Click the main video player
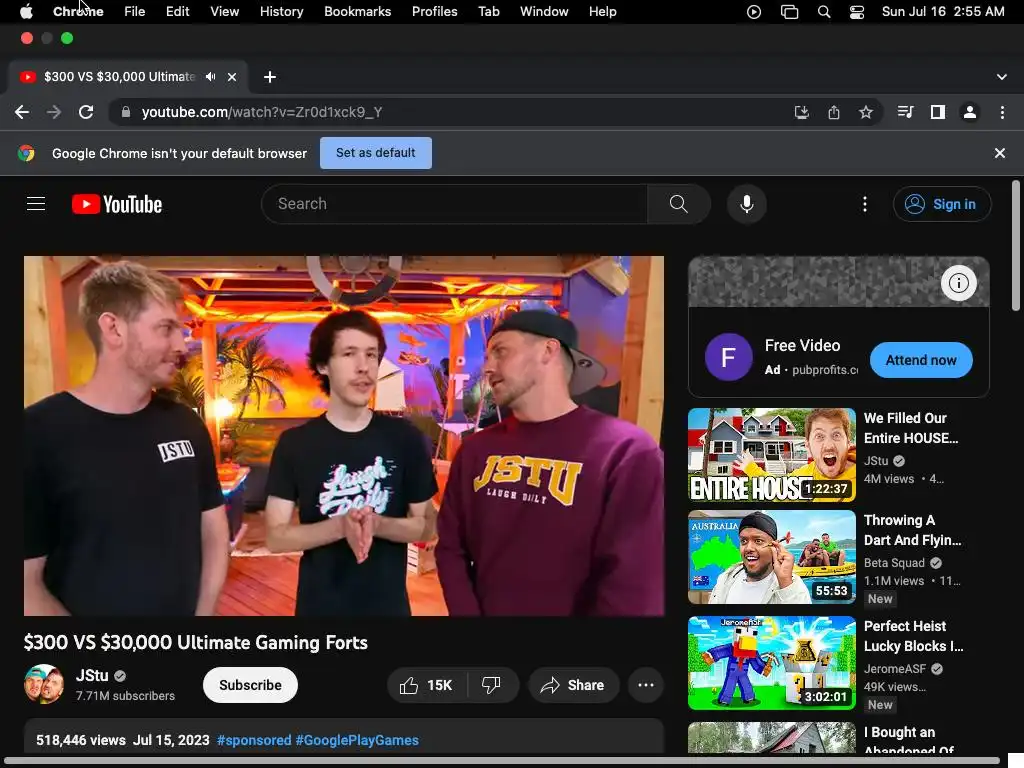The width and height of the screenshot is (1024, 768). click(344, 436)
